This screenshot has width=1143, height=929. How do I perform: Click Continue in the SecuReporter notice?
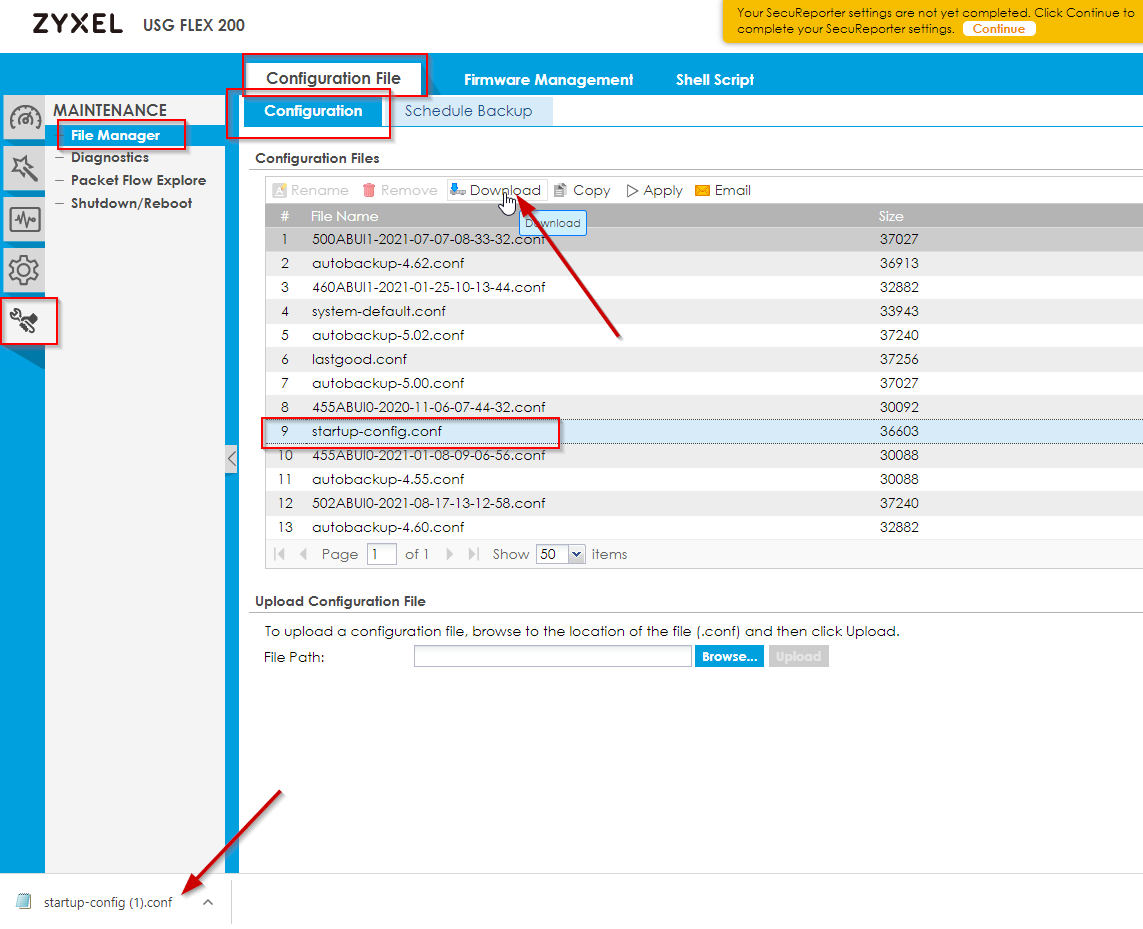(x=998, y=29)
